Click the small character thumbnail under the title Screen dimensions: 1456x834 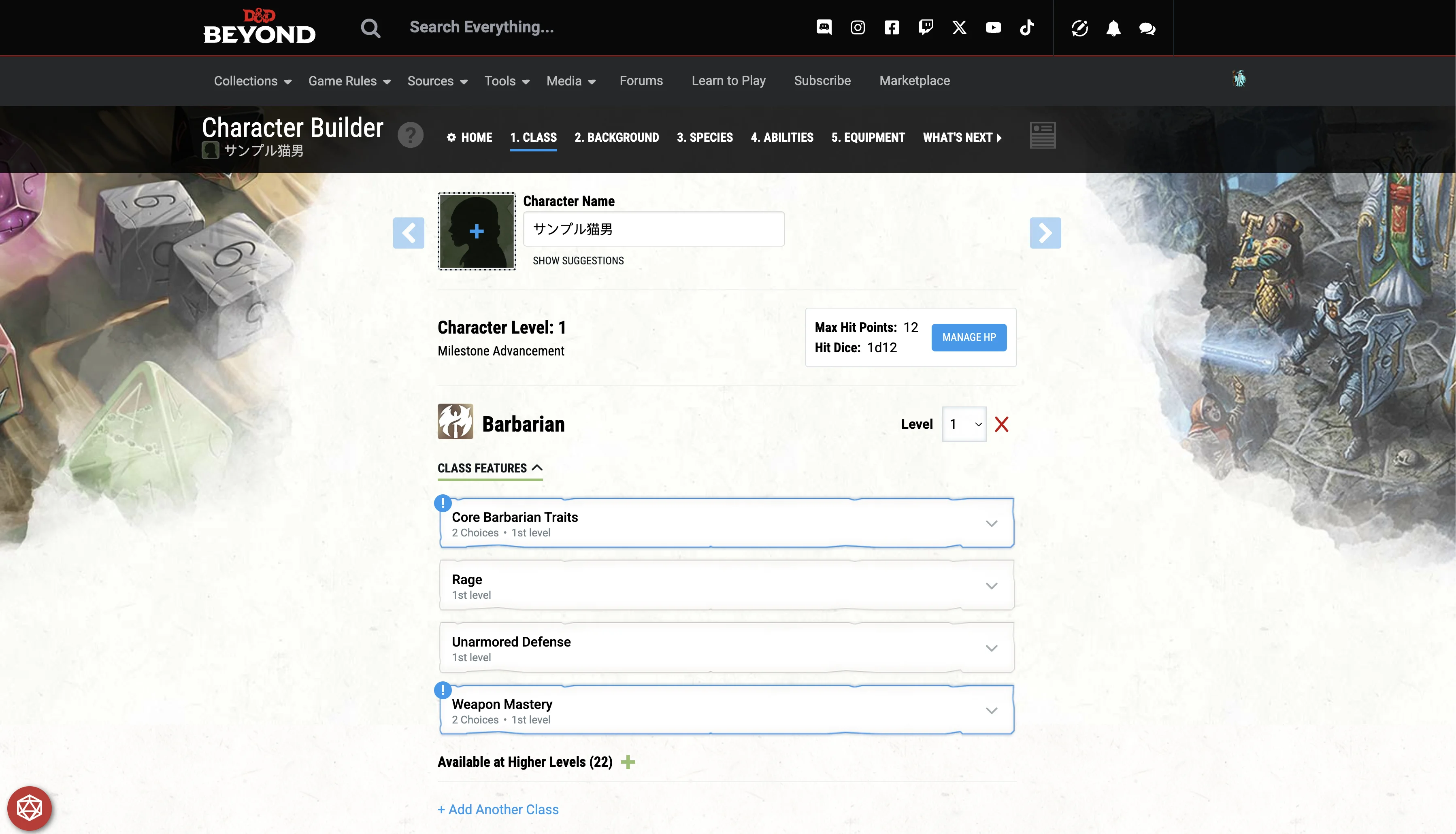coord(210,151)
